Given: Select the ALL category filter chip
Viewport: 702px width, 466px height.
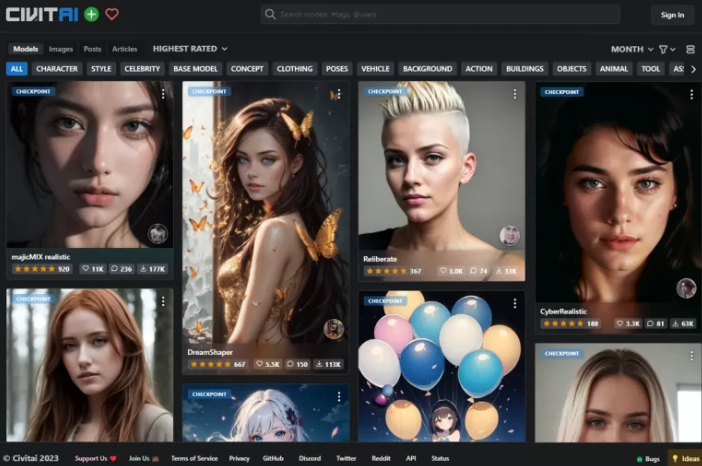Looking at the screenshot, I should (x=17, y=69).
